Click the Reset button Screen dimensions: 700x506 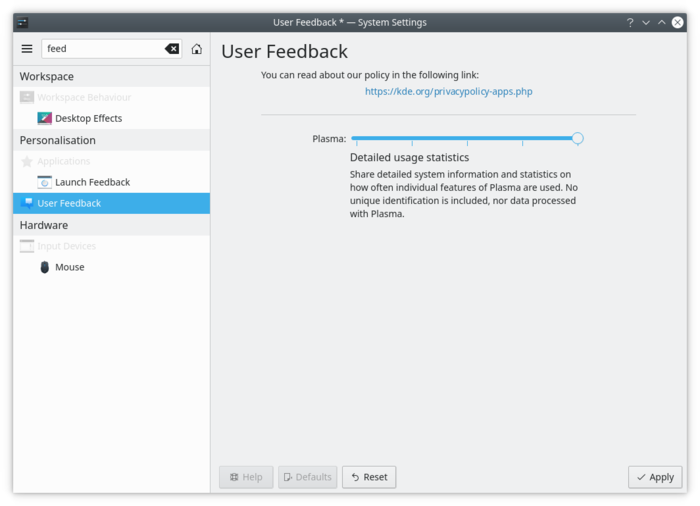click(x=369, y=477)
